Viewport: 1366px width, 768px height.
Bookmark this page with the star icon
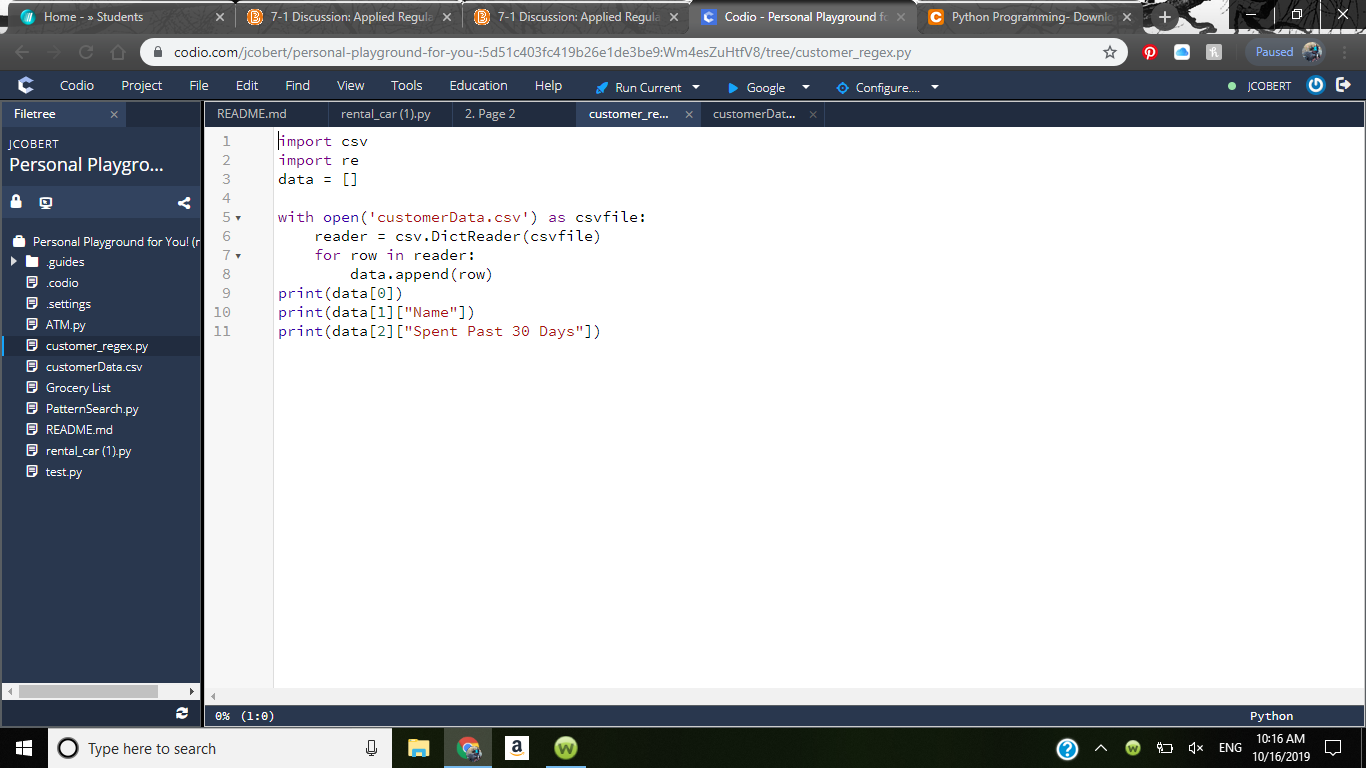pyautogui.click(x=1110, y=52)
